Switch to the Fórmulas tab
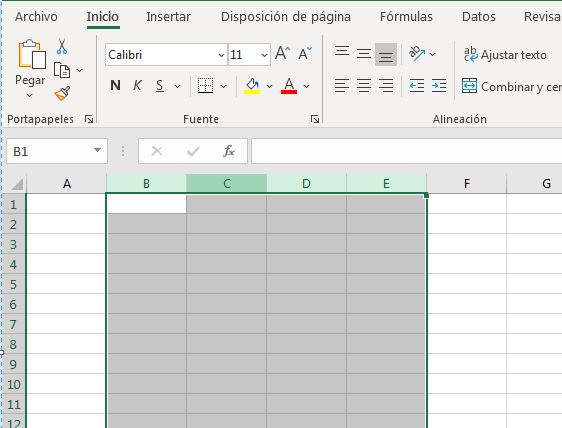The height and width of the screenshot is (428, 562). click(406, 16)
